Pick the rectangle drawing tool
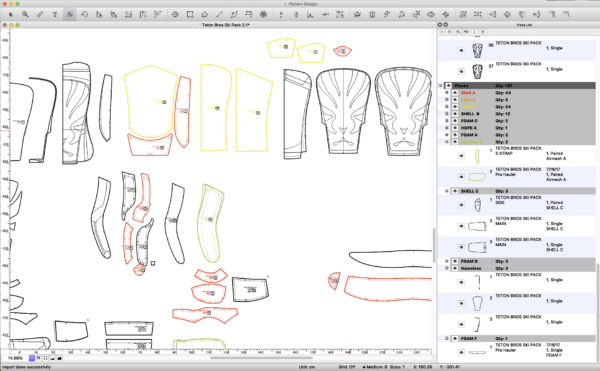 click(190, 15)
